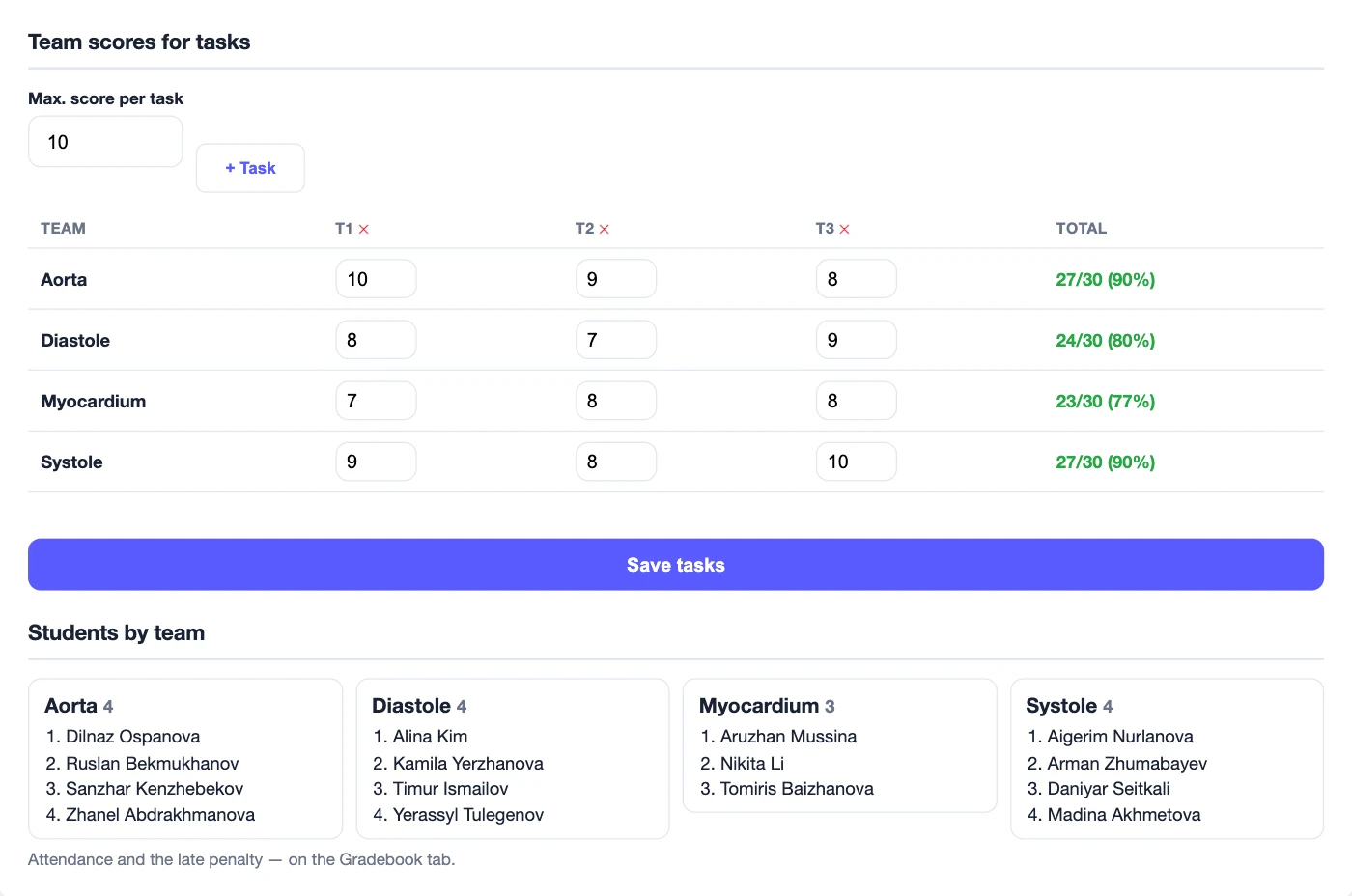Click the Gradebook tab attendance note
Viewport: 1352px width, 896px height.
point(241,859)
